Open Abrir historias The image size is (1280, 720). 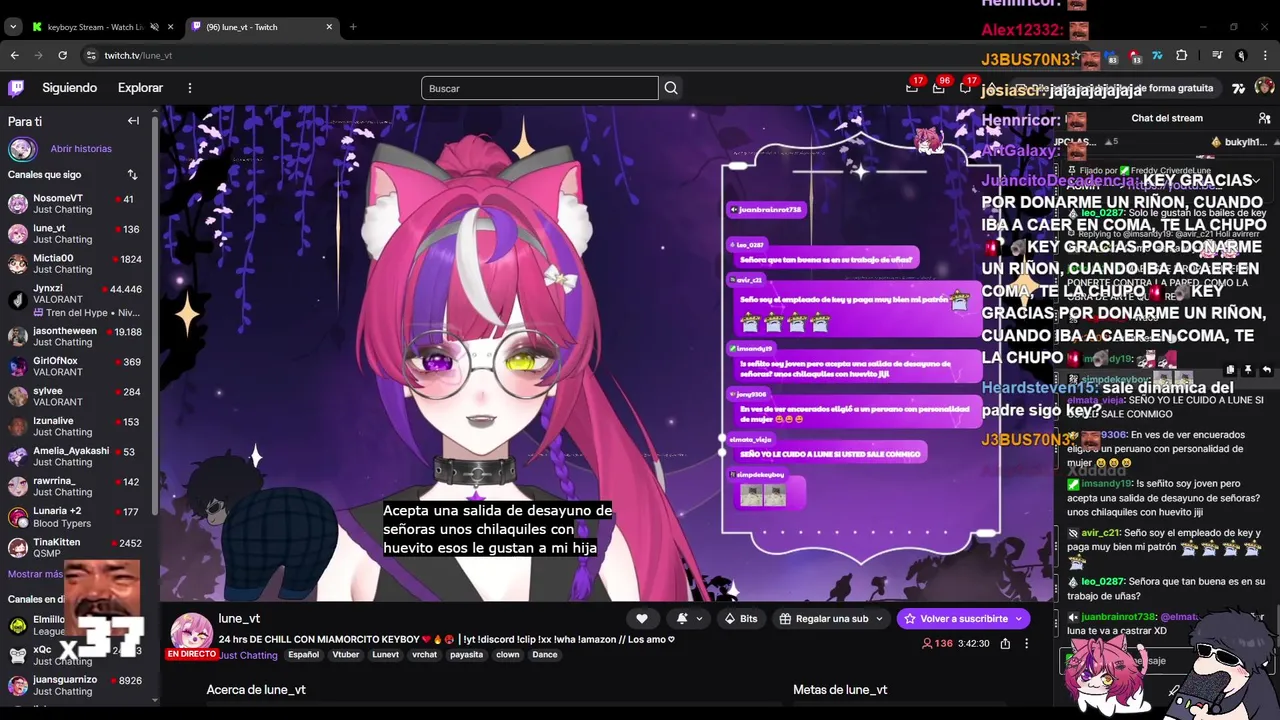[81, 149]
